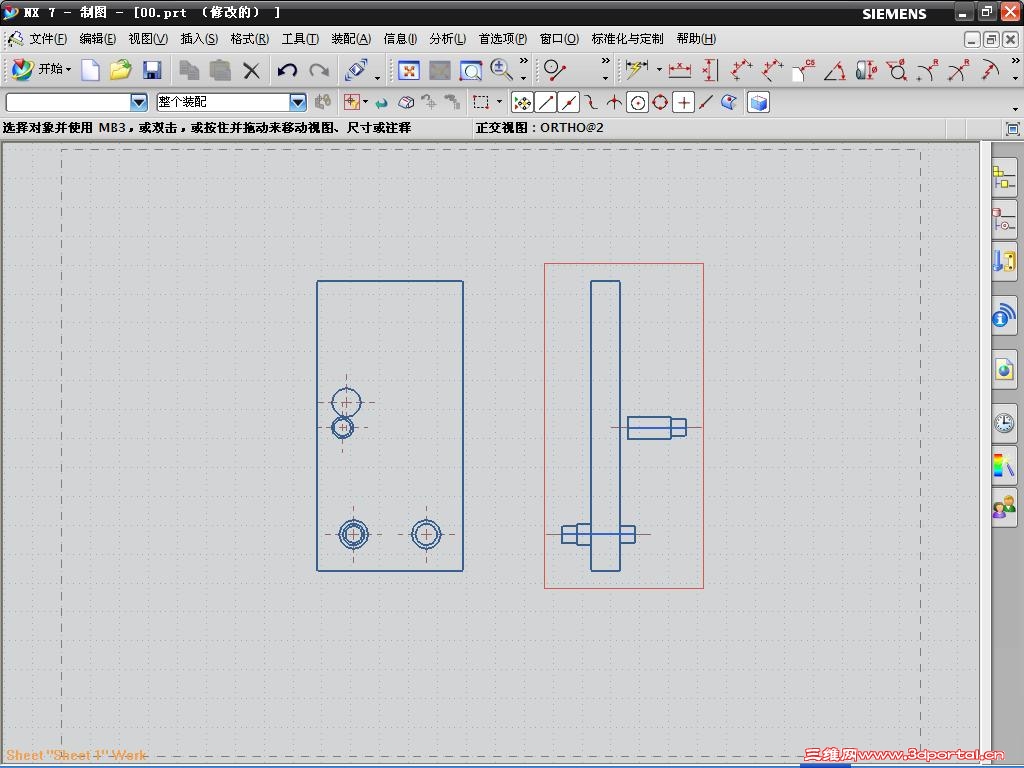
Task: Open 装配(A) menu
Action: pos(351,39)
